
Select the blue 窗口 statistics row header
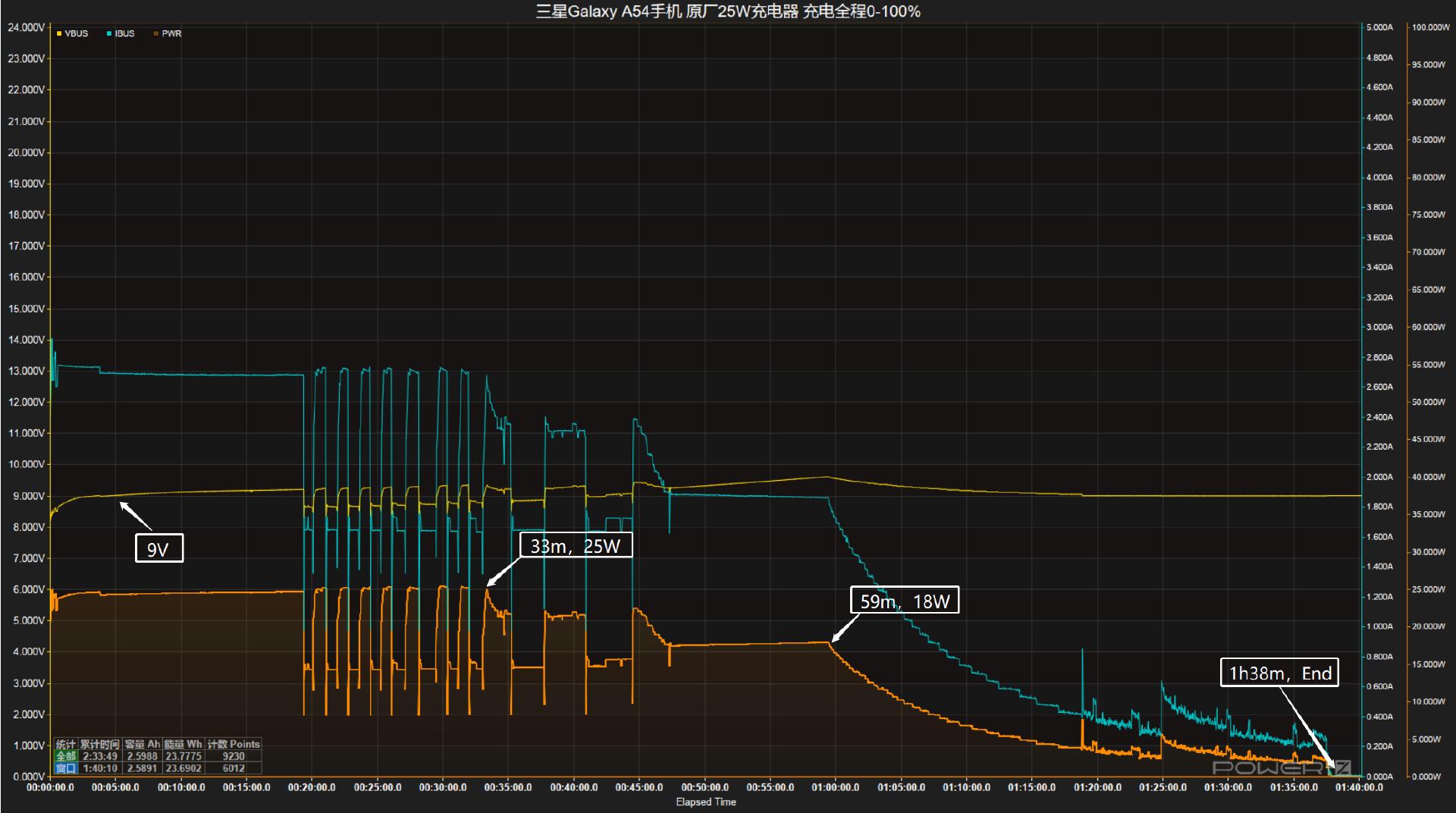[65, 768]
